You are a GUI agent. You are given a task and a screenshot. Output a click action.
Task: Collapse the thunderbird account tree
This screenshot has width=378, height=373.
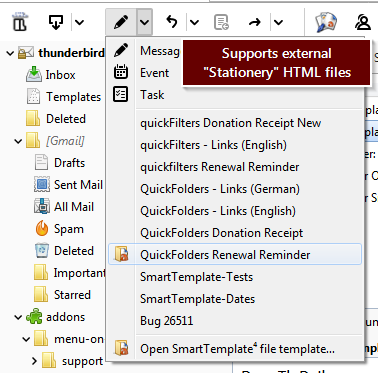coord(10,53)
